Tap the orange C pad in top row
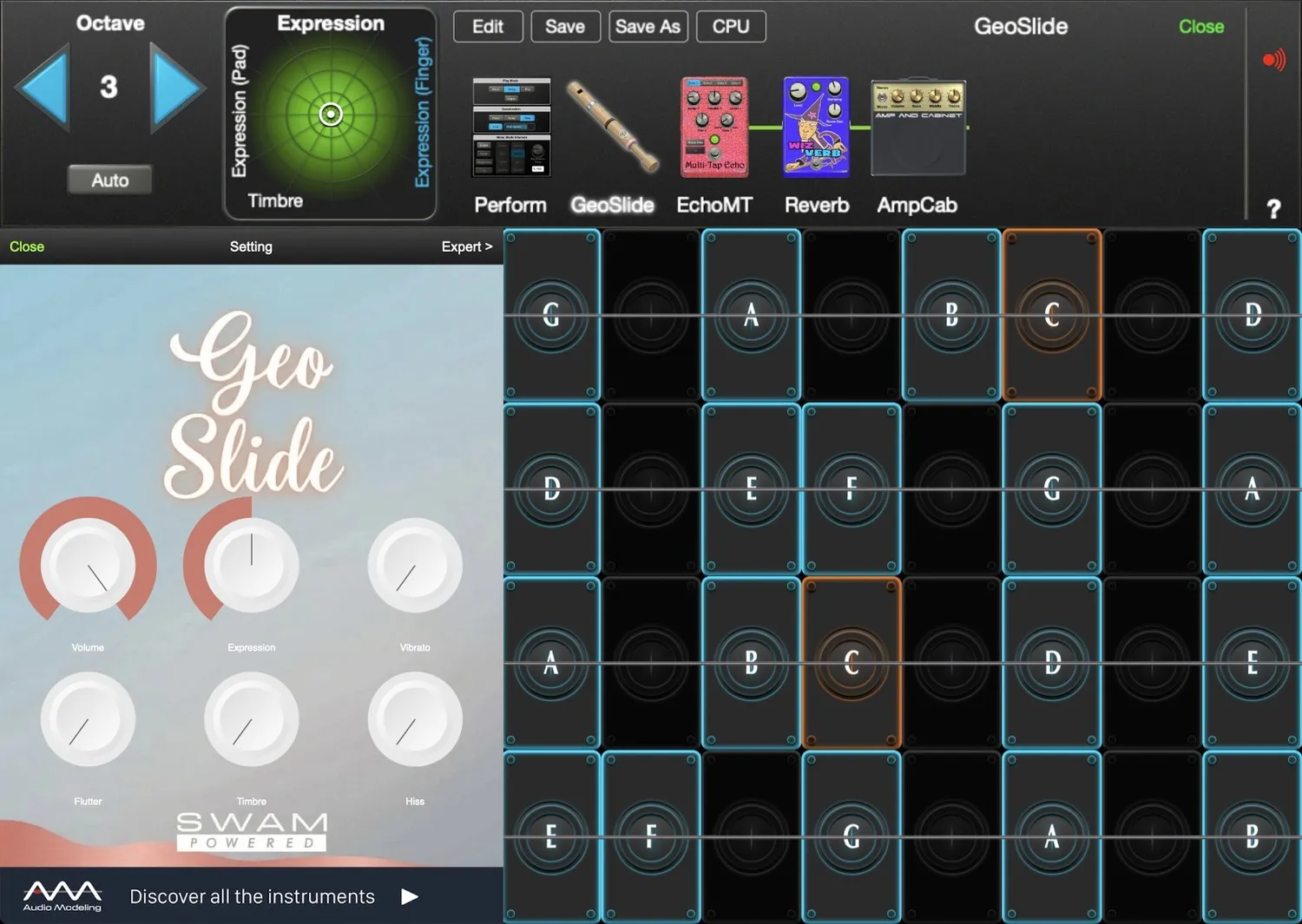Image resolution: width=1302 pixels, height=924 pixels. pos(1052,315)
